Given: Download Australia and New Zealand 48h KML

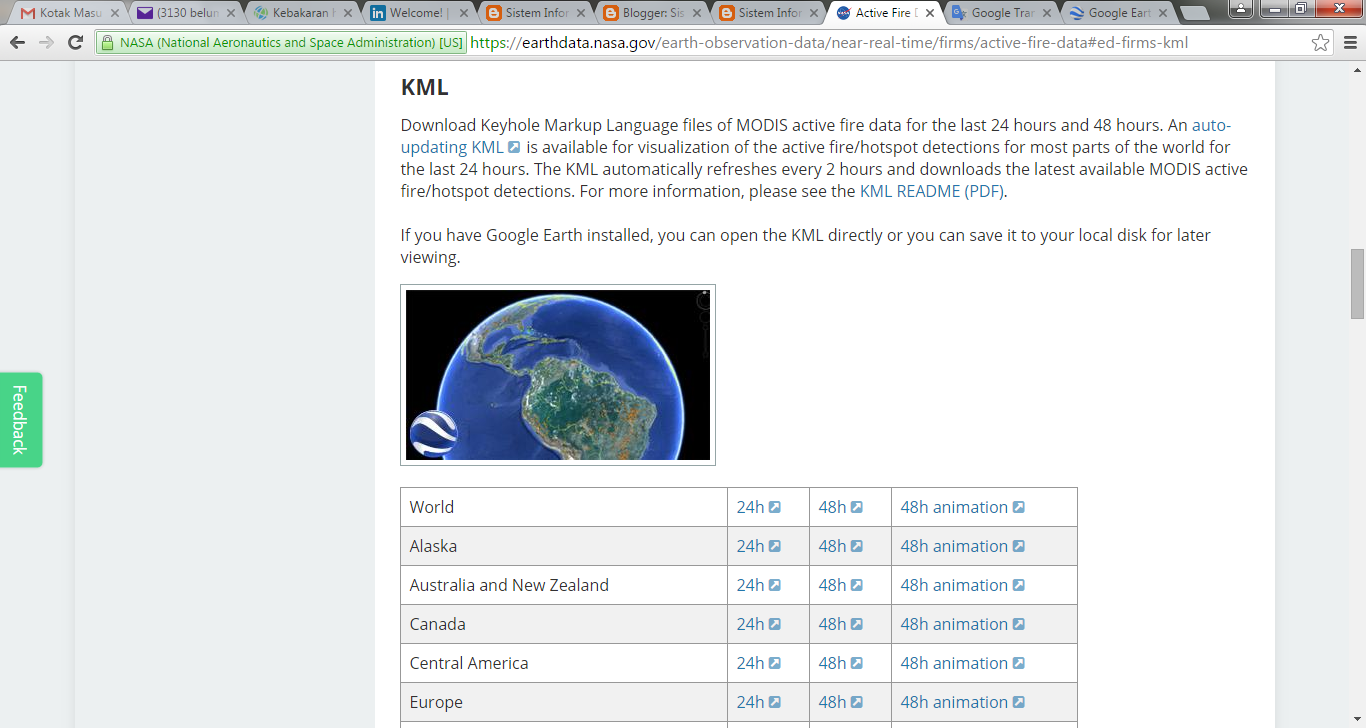Looking at the screenshot, I should pos(840,585).
